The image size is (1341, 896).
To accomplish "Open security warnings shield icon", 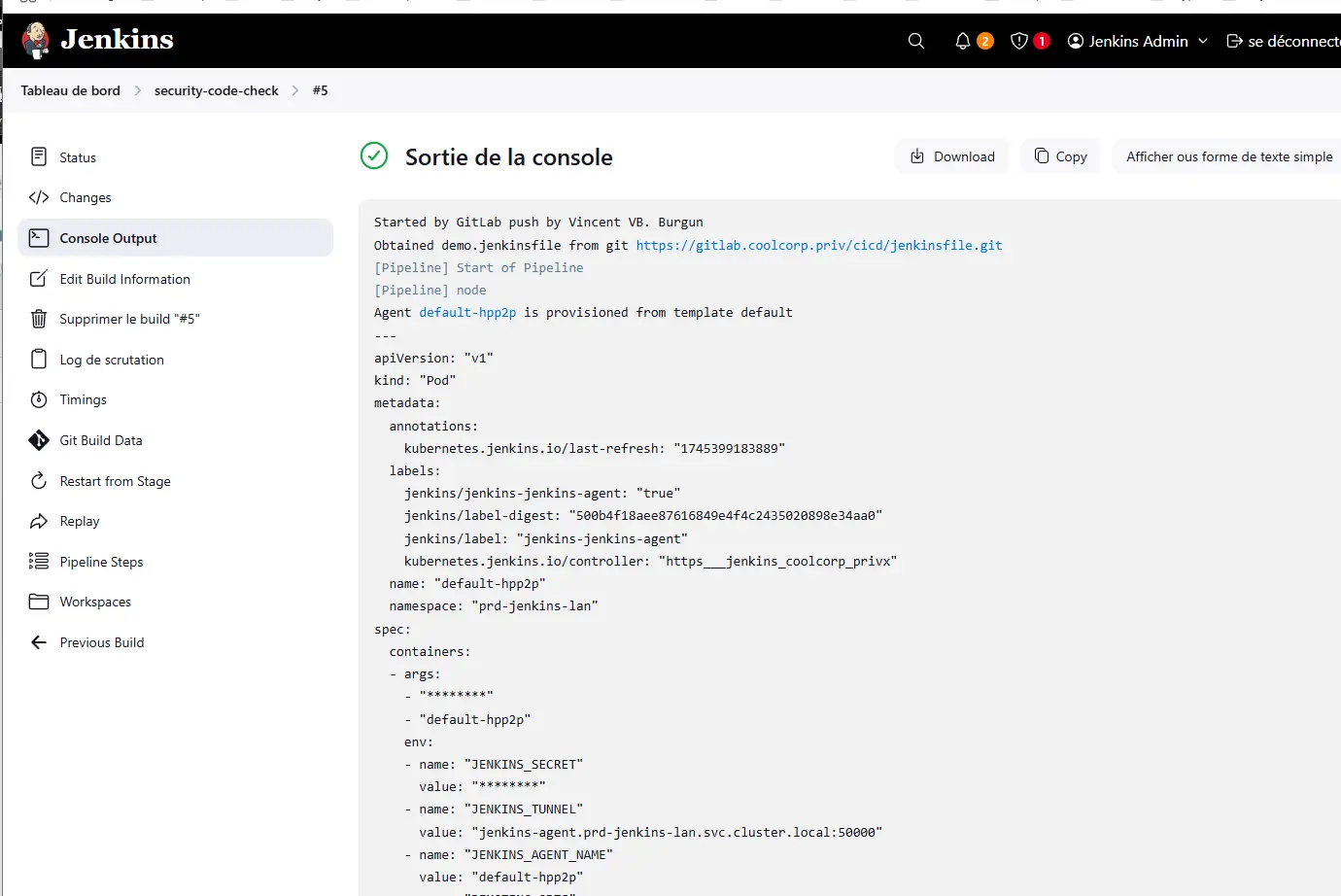I will 1019,41.
